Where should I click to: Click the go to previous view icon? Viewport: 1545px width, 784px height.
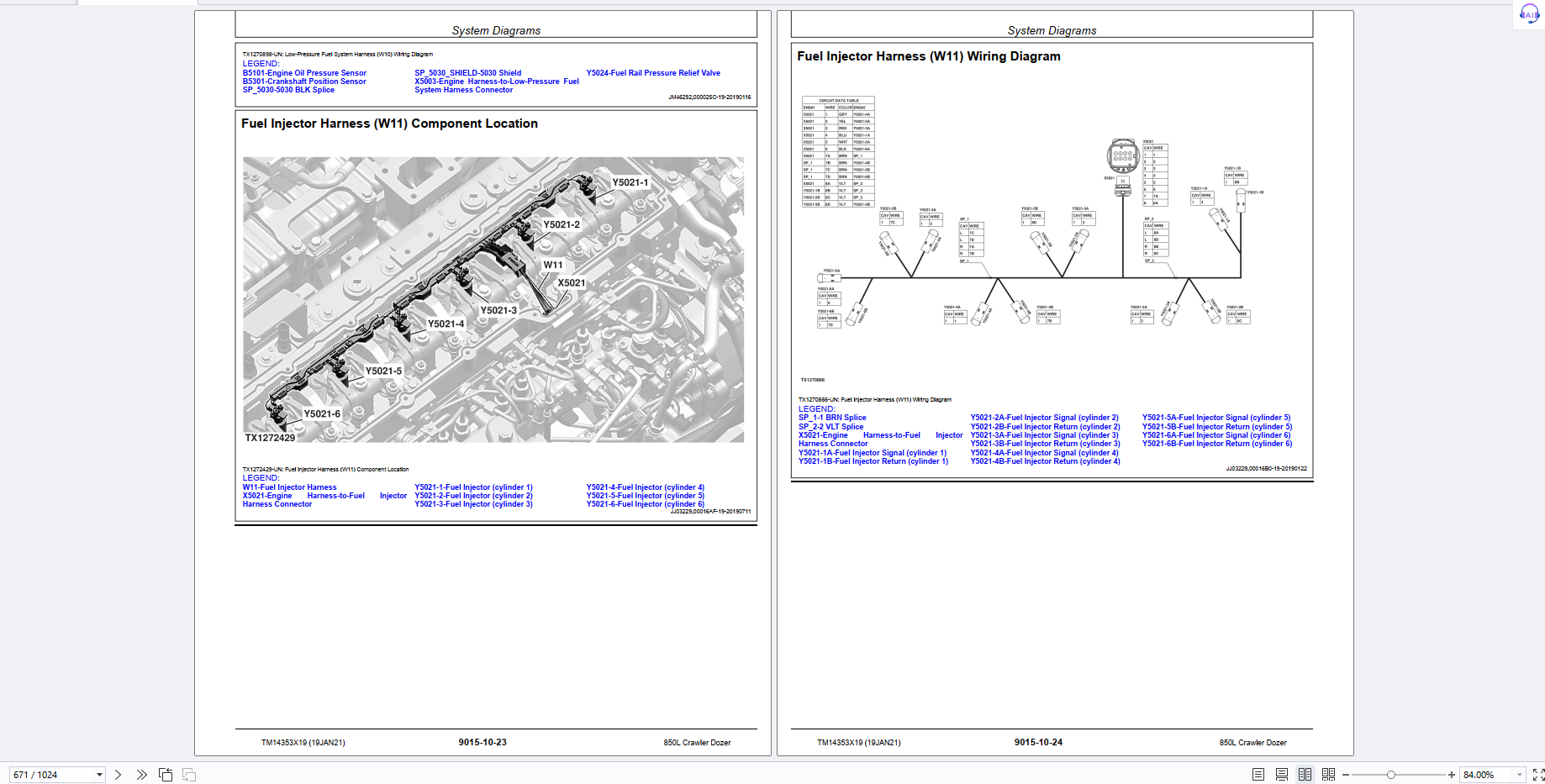166,775
